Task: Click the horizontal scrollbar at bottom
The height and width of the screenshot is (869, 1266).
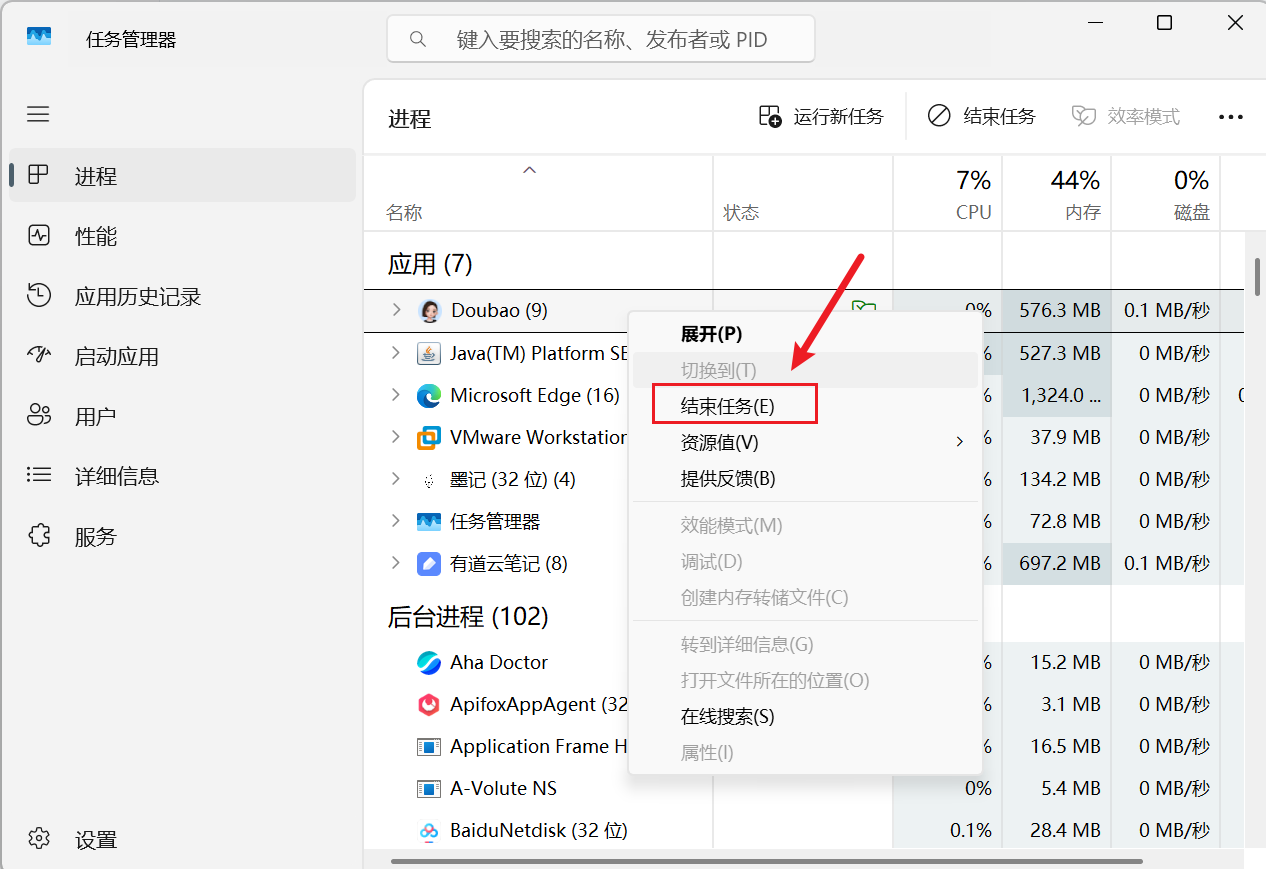Action: (x=767, y=860)
